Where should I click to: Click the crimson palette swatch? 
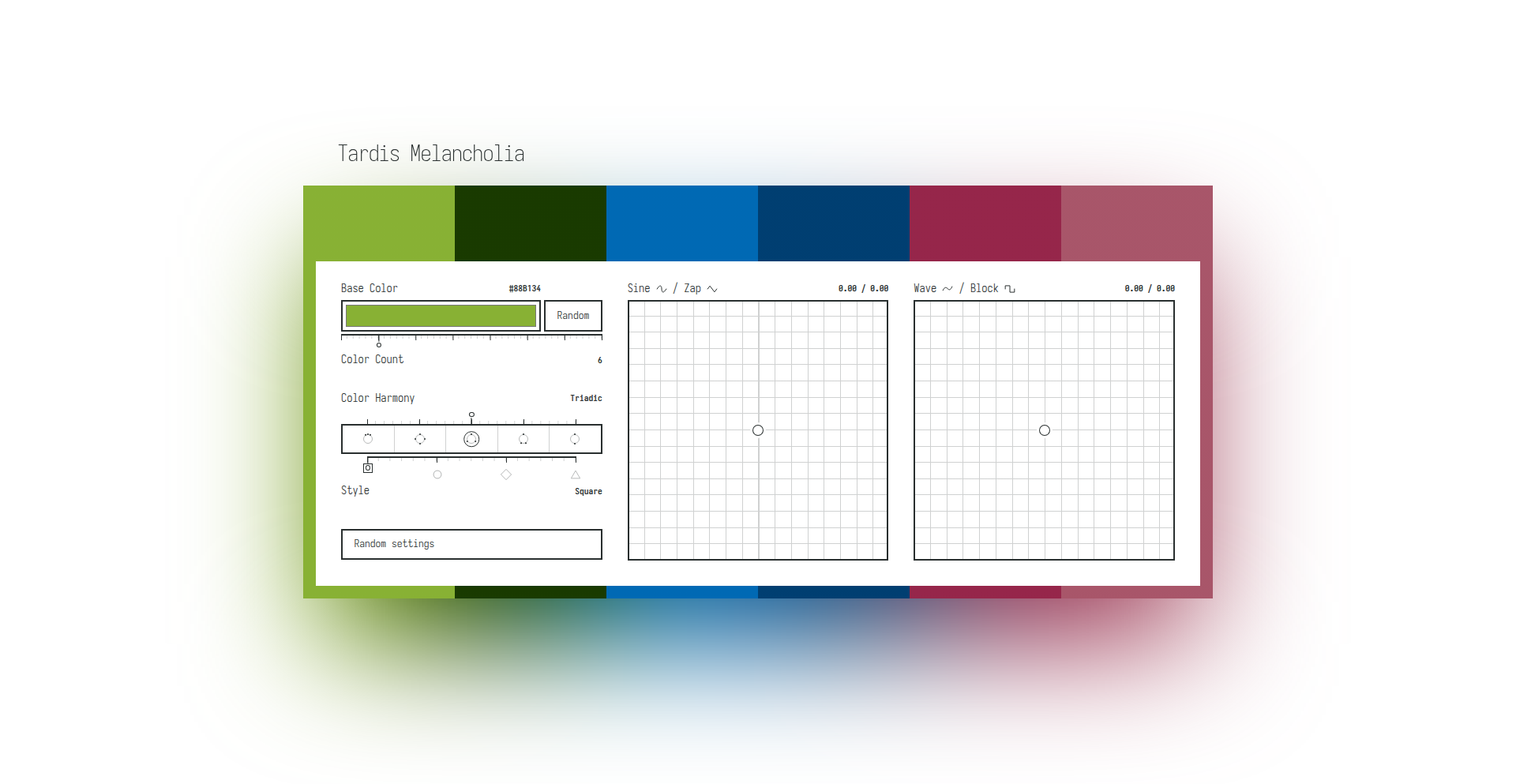(985, 223)
